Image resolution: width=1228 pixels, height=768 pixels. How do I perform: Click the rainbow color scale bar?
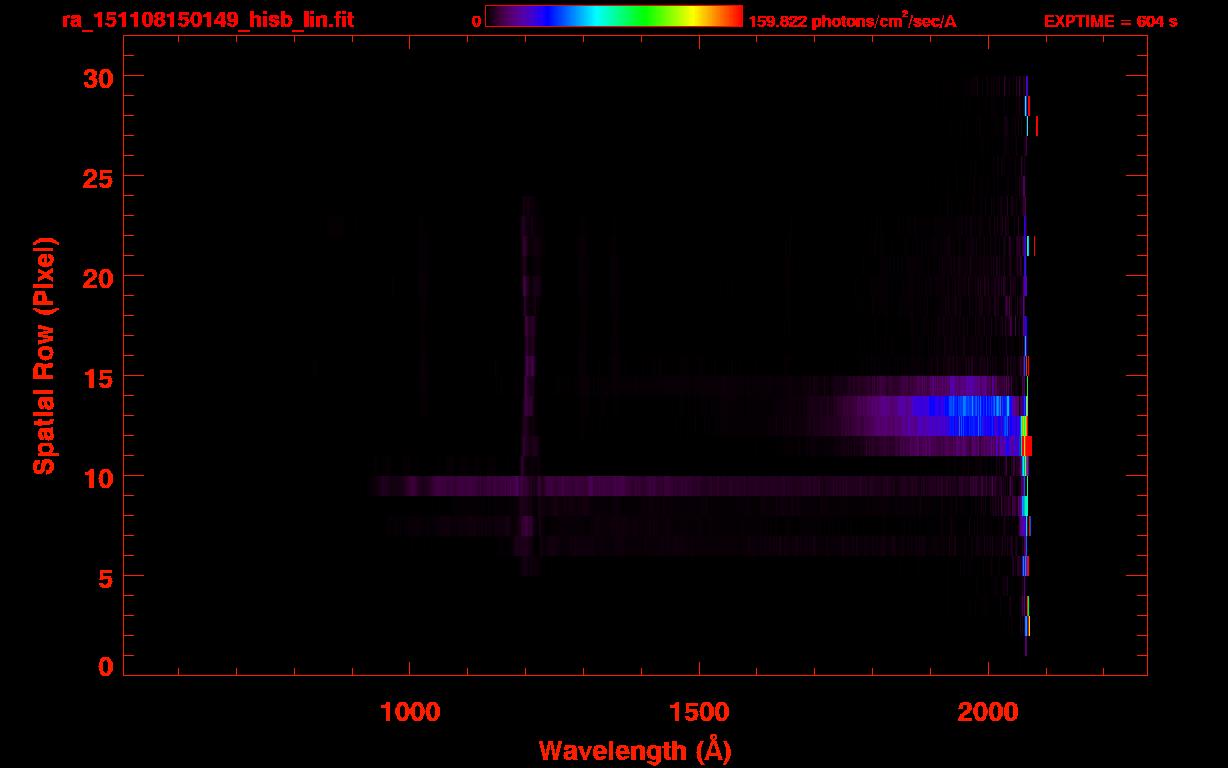pyautogui.click(x=613, y=16)
